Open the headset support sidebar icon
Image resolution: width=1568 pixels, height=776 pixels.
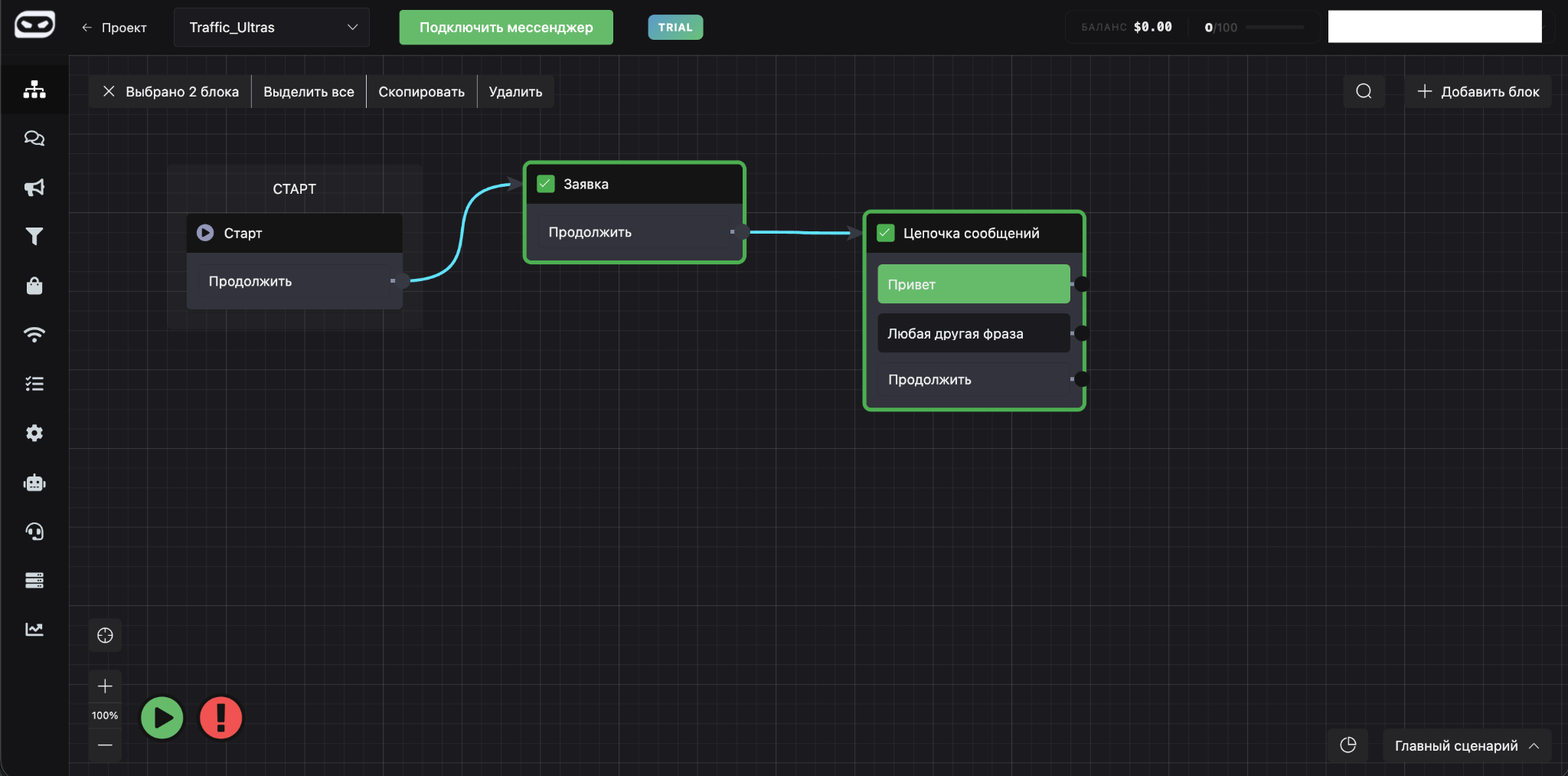34,532
